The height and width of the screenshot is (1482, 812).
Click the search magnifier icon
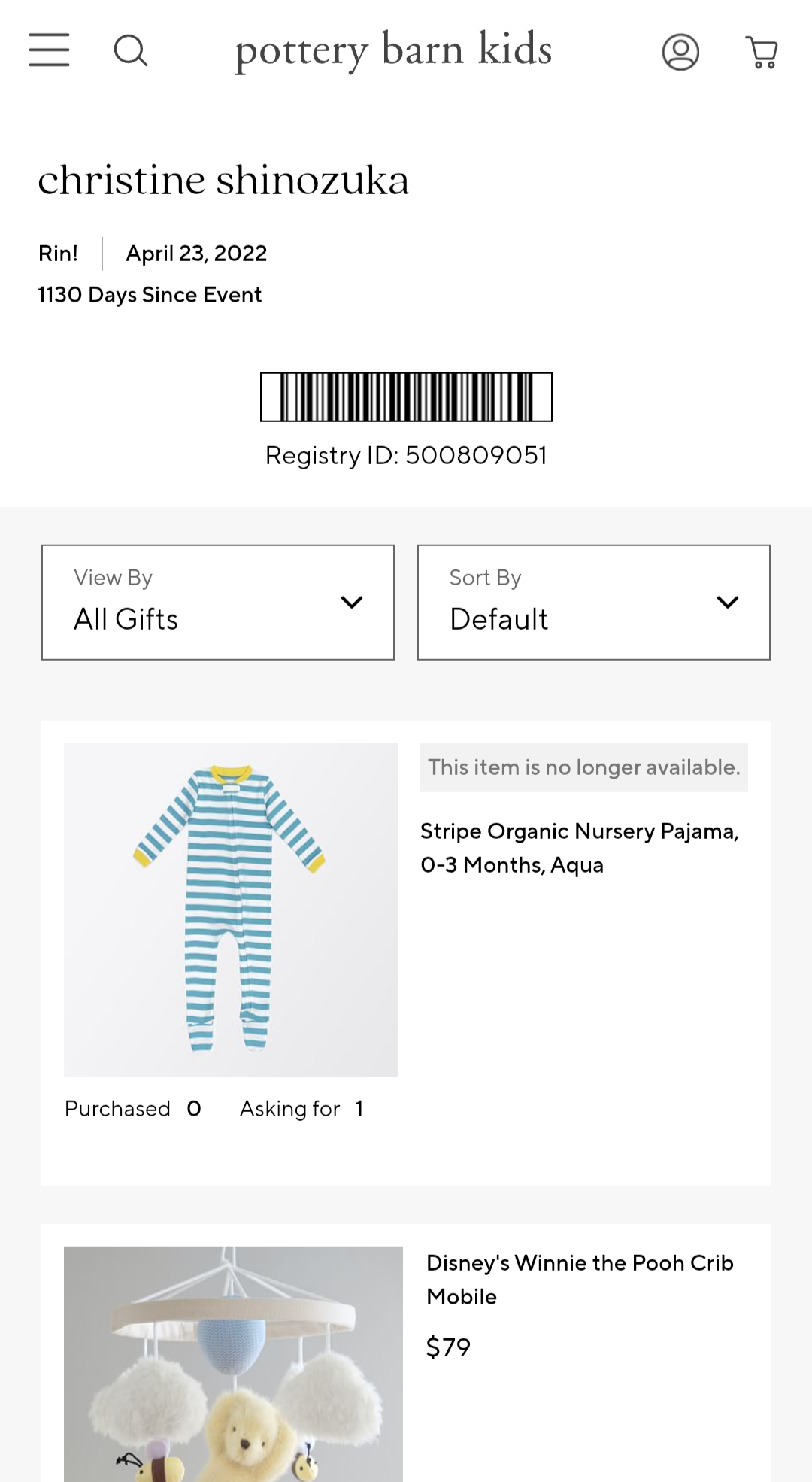[x=131, y=51]
